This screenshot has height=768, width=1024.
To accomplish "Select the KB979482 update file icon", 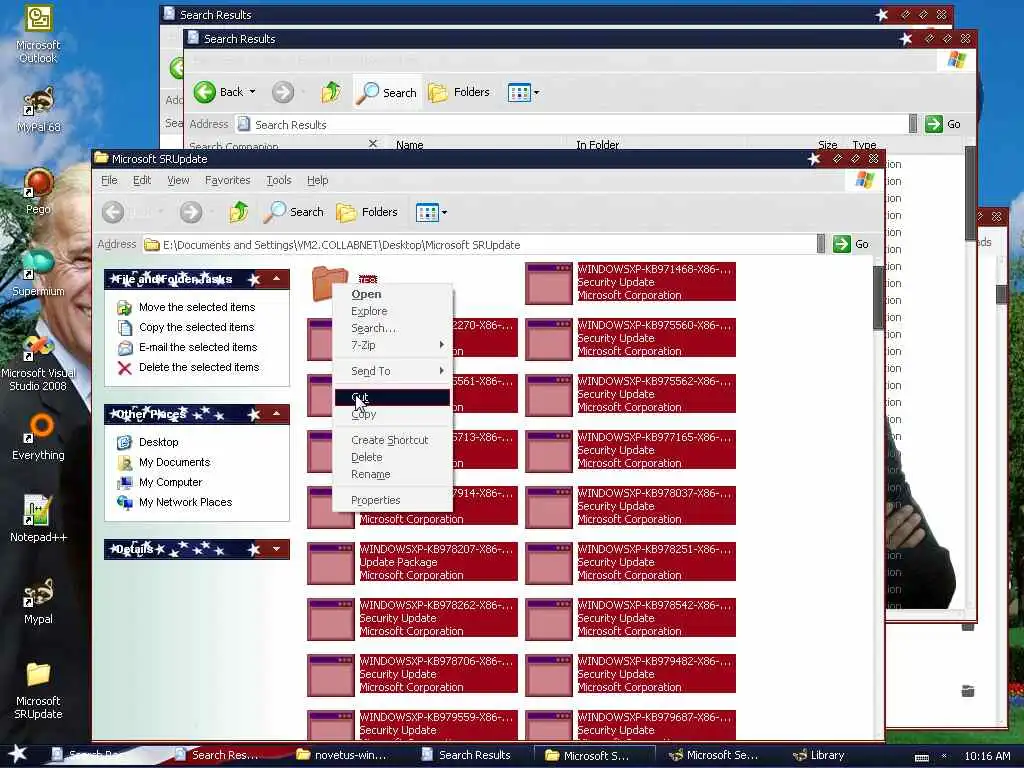I will pos(549,675).
